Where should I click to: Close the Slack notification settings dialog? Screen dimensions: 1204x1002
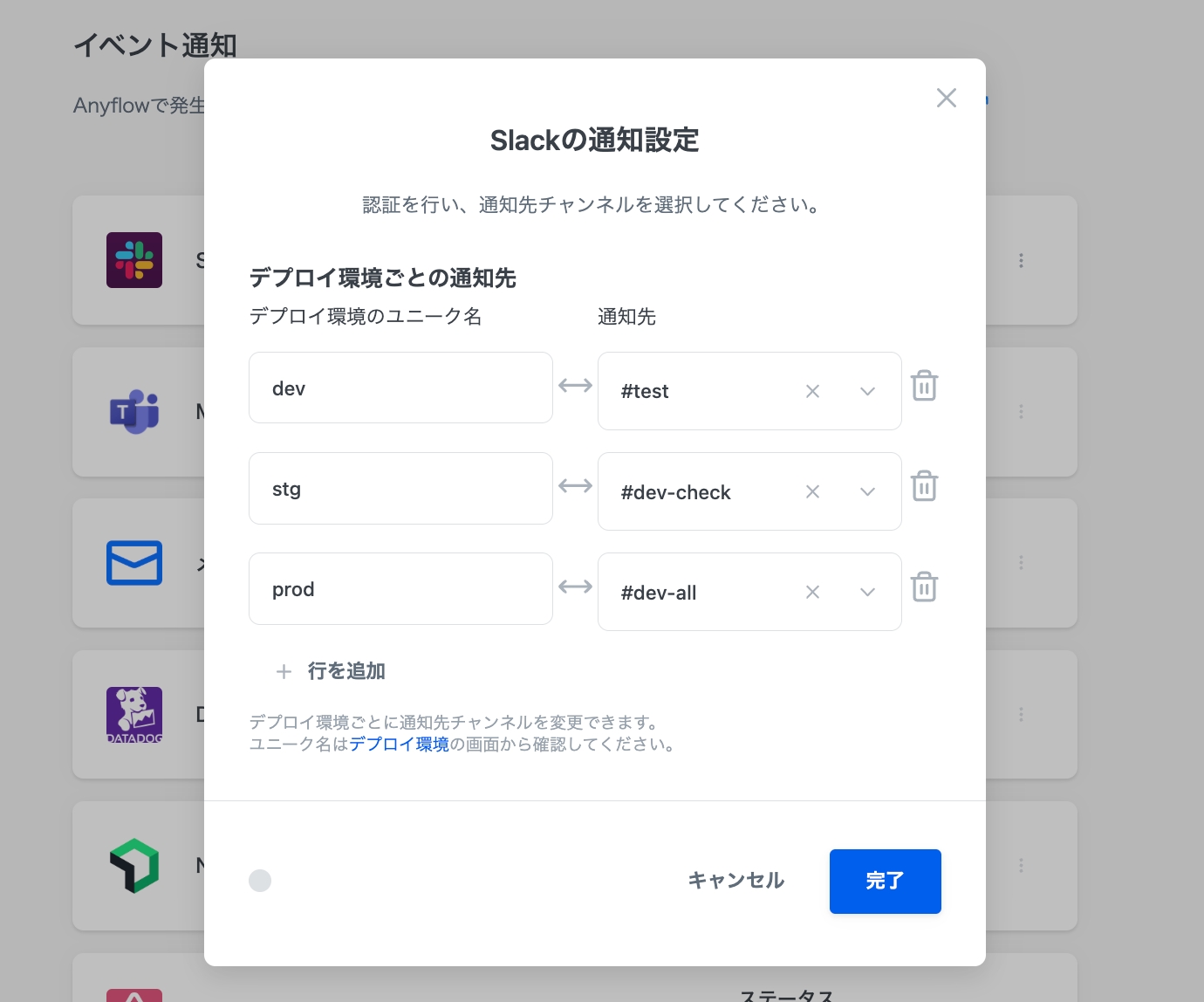click(x=946, y=98)
